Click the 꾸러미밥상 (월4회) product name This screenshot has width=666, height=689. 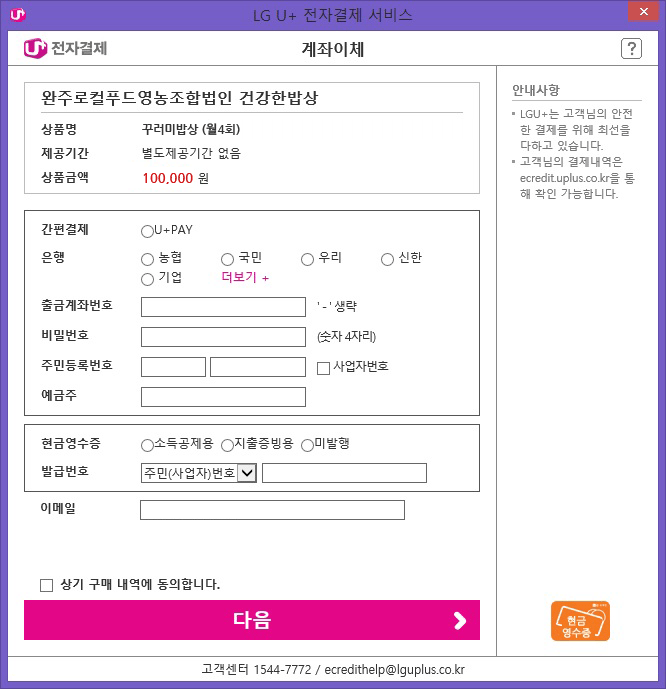[191, 129]
